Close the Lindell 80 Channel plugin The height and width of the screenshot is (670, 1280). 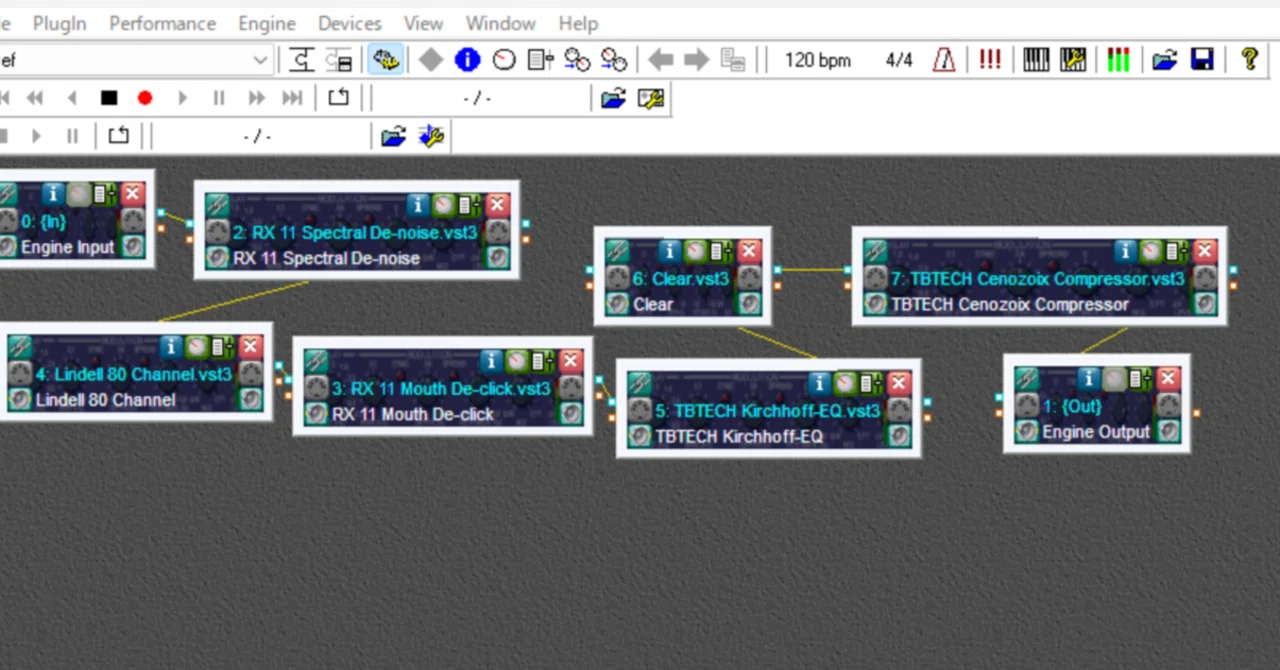coord(250,347)
